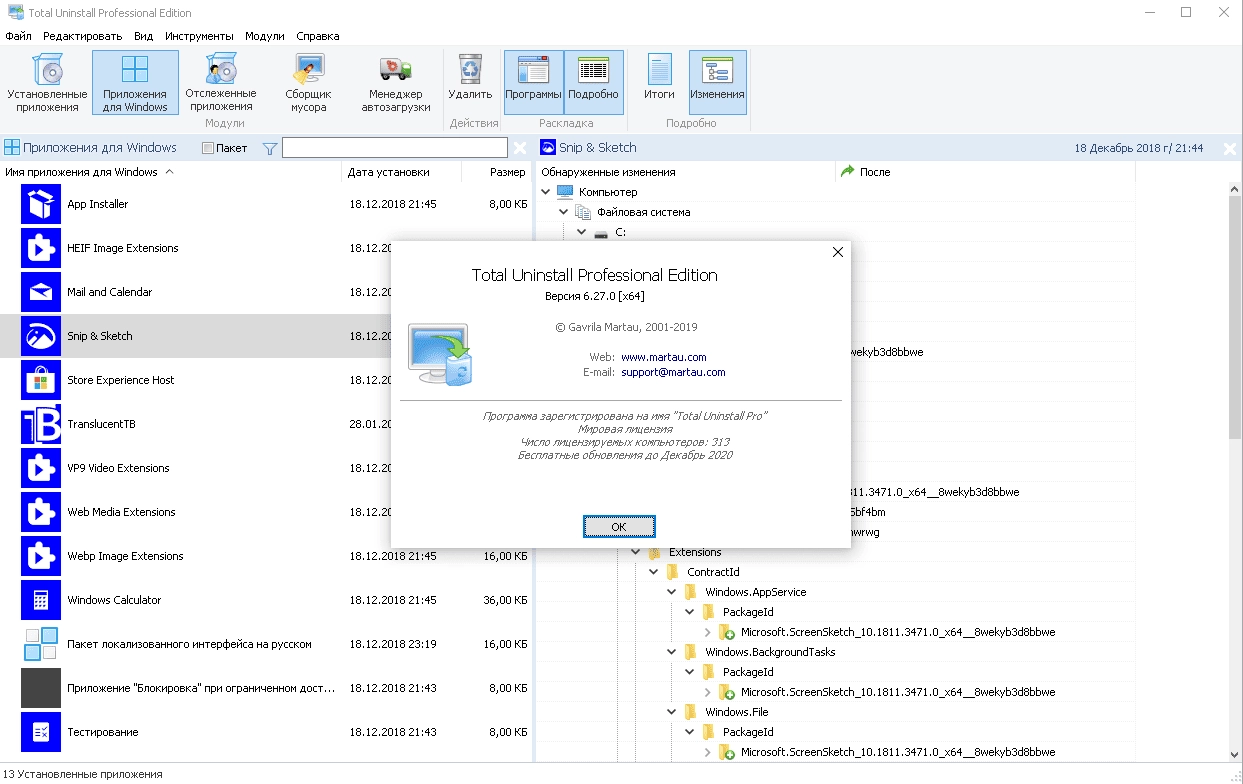This screenshot has width=1243, height=784.
Task: Collapse the Windows.BackgroundTasks node
Action: (x=672, y=652)
